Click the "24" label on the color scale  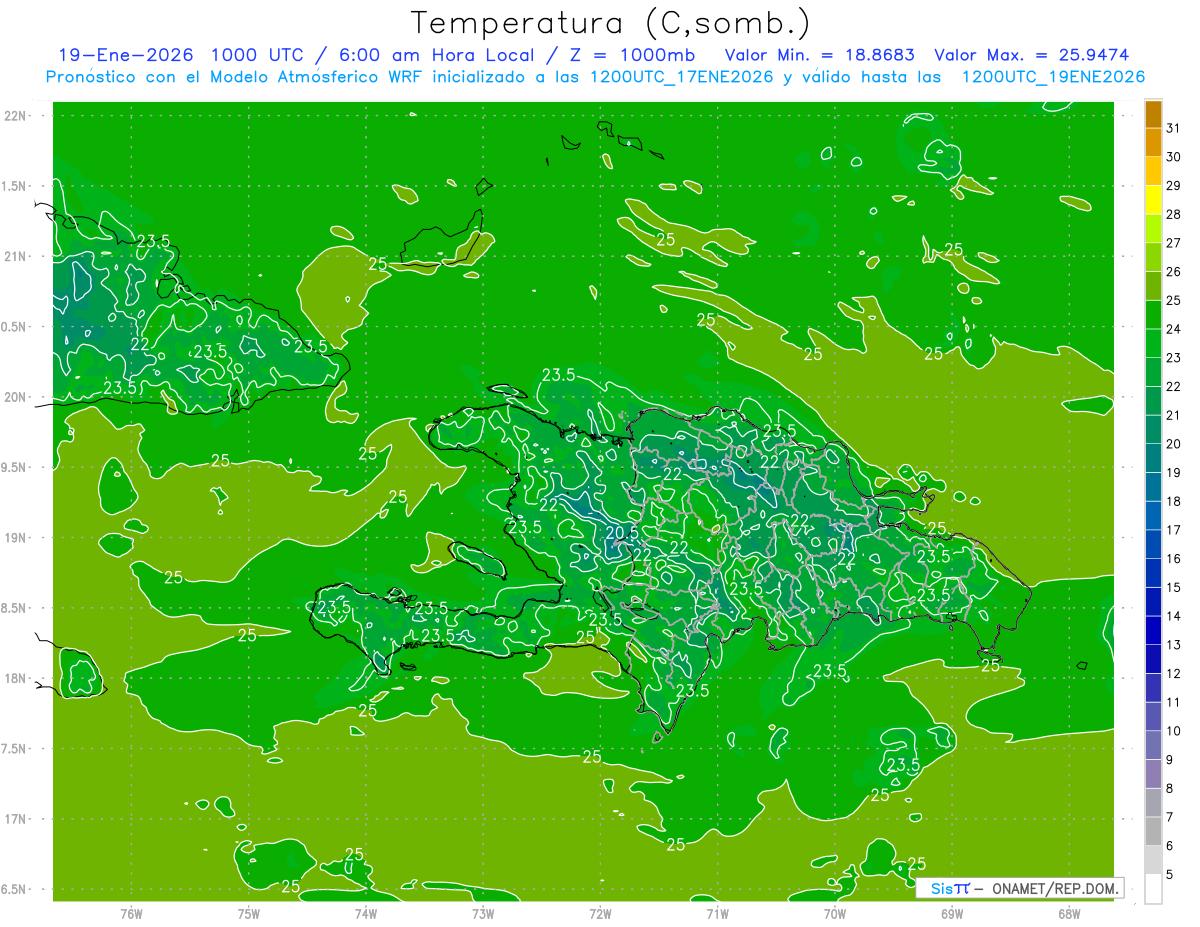[1174, 328]
